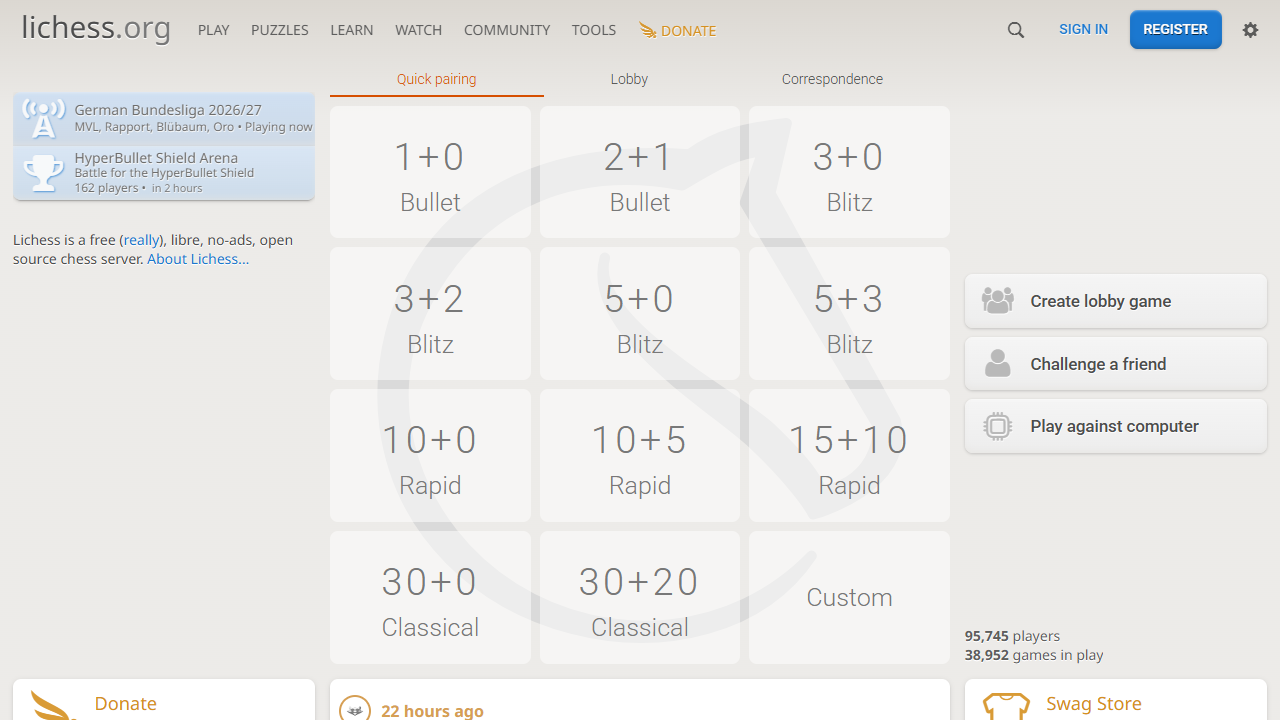
Task: Choose the Custom game tile
Action: click(850, 597)
